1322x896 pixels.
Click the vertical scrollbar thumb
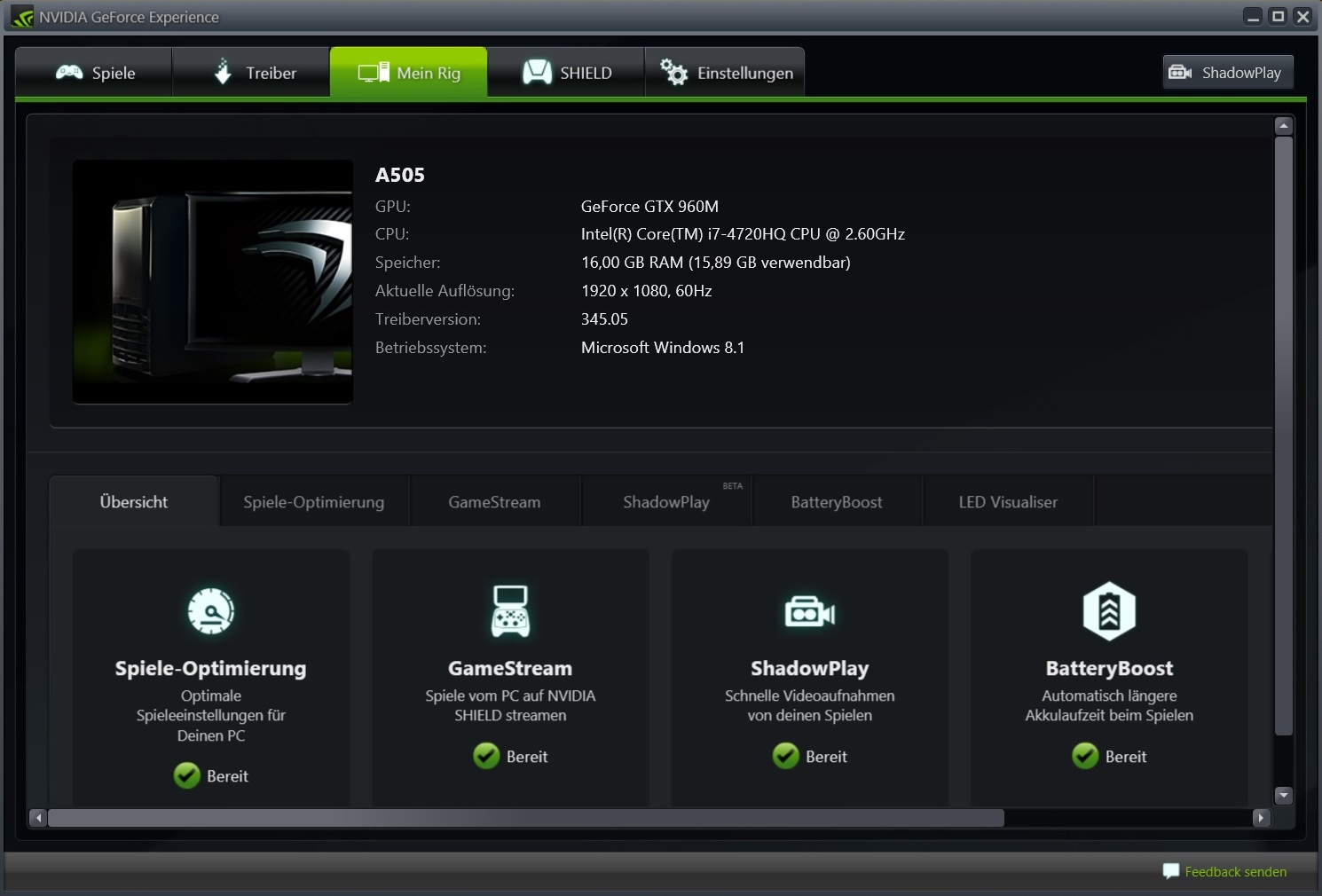pos(1284,436)
